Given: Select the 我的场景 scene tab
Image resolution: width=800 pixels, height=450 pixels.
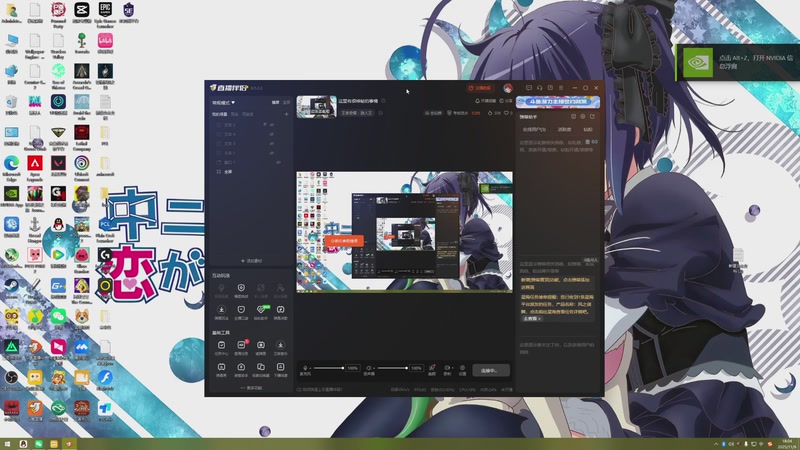Looking at the screenshot, I should point(219,114).
